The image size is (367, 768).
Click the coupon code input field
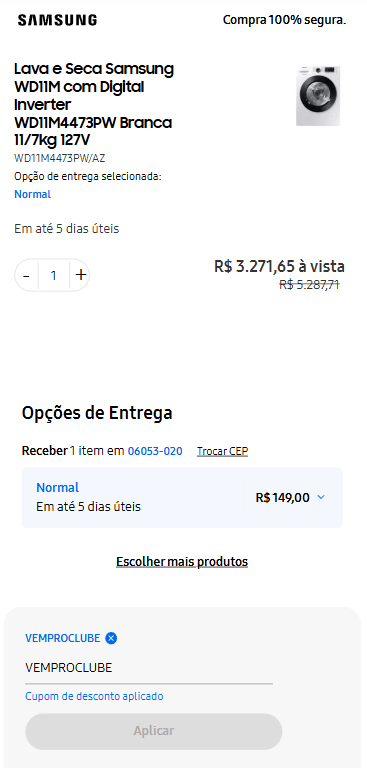(x=149, y=668)
